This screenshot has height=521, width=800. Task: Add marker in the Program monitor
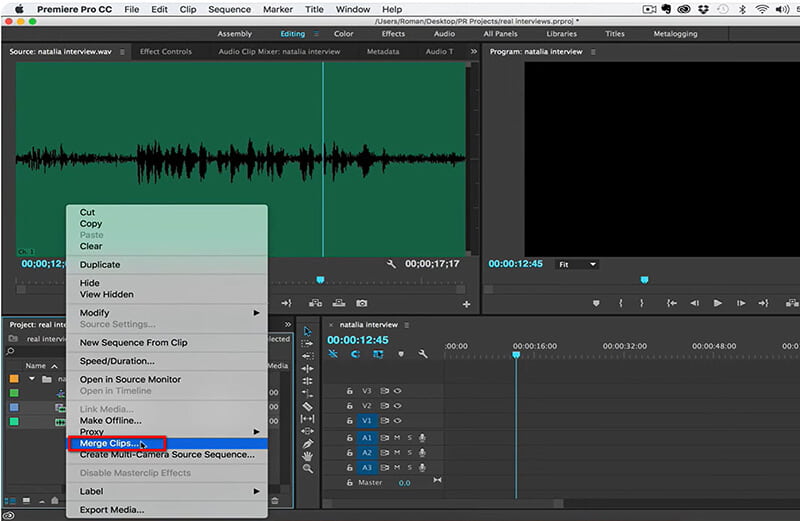(595, 303)
